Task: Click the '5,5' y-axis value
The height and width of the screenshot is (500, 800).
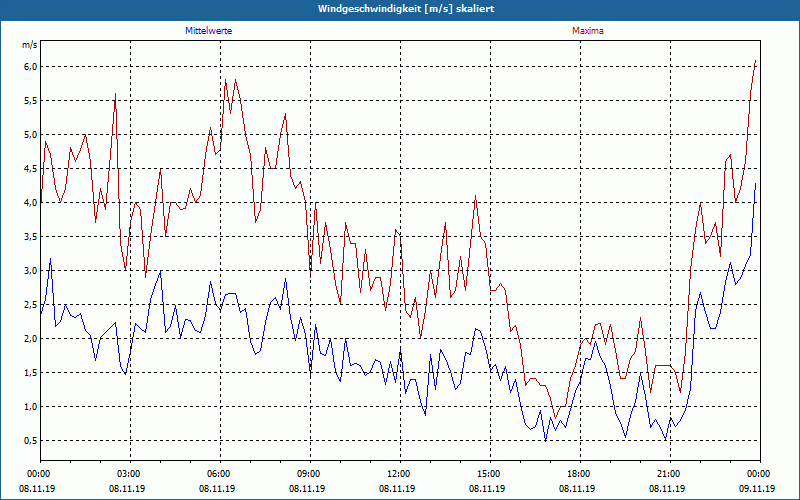Action: point(30,101)
